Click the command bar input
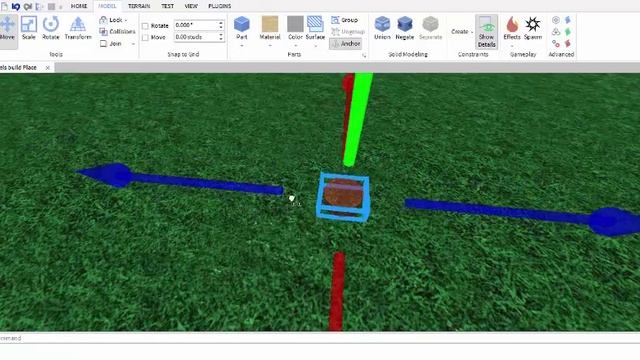The height and width of the screenshot is (360, 640). click(320, 338)
